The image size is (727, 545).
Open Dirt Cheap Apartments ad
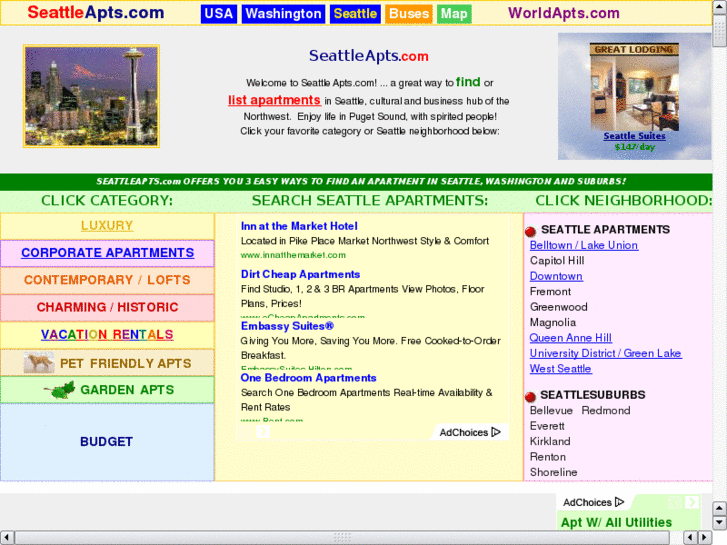tap(300, 274)
